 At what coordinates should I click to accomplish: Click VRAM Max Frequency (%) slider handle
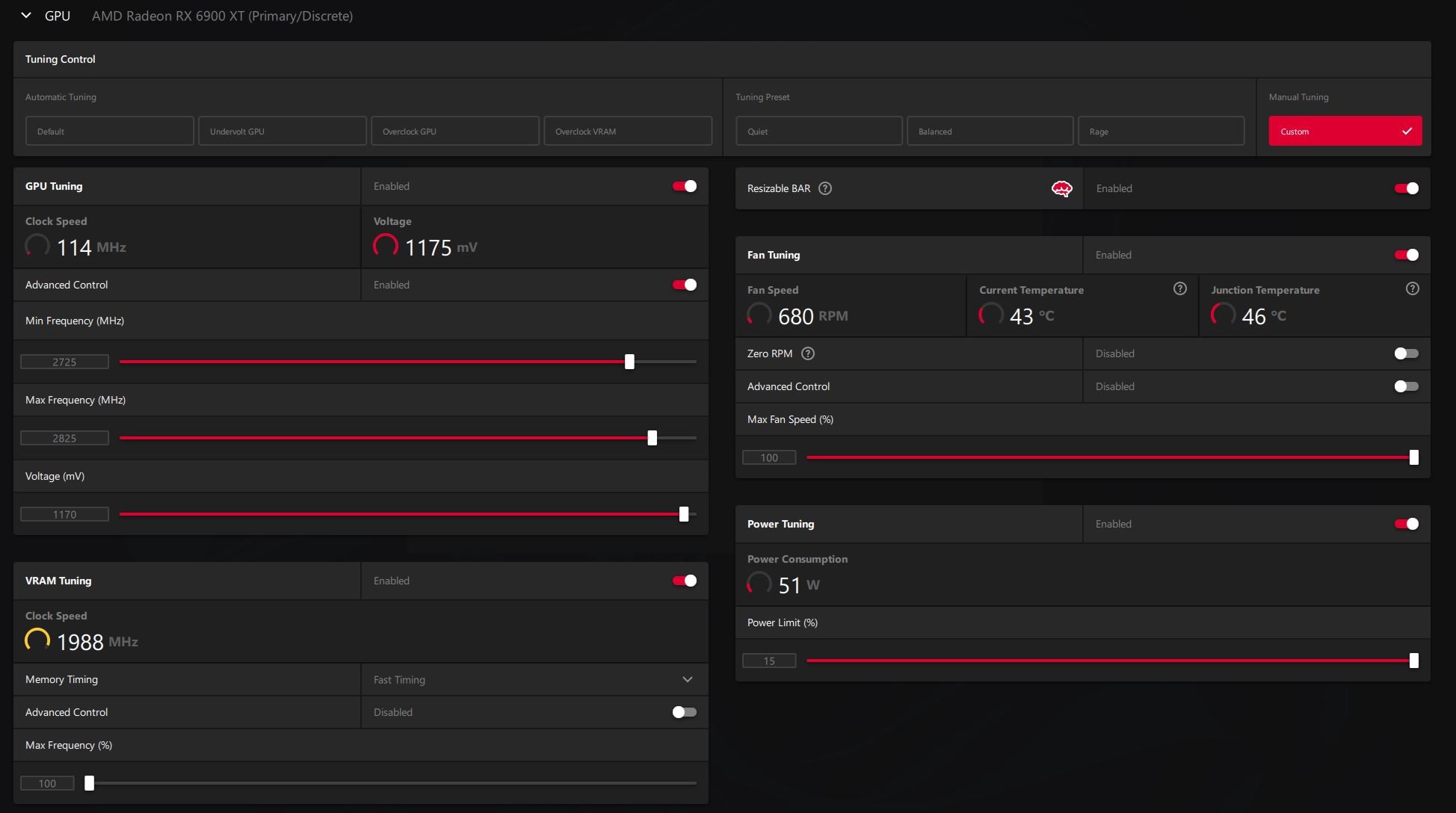[x=90, y=783]
